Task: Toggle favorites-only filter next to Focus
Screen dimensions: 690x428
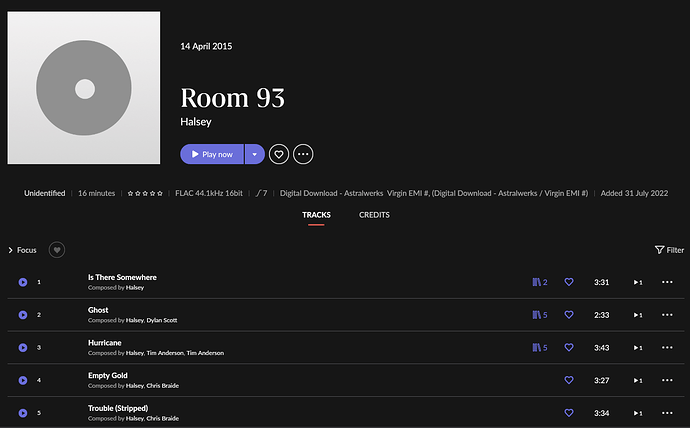Action: [57, 250]
